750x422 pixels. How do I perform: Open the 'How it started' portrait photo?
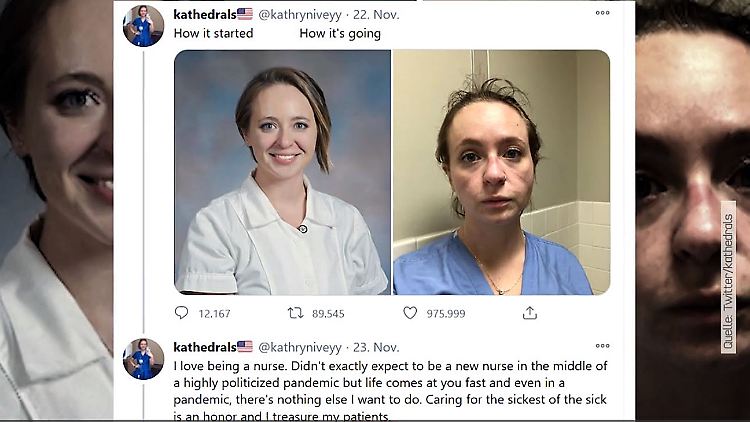282,172
